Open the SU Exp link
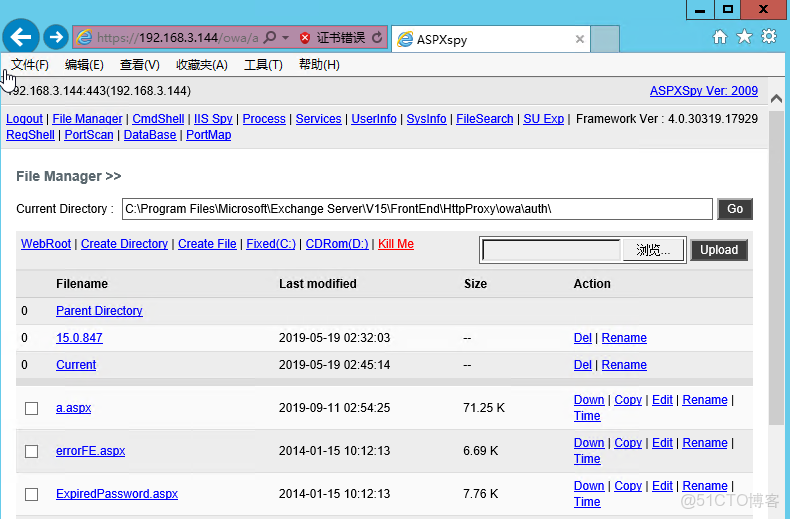This screenshot has height=519, width=790. 544,119
